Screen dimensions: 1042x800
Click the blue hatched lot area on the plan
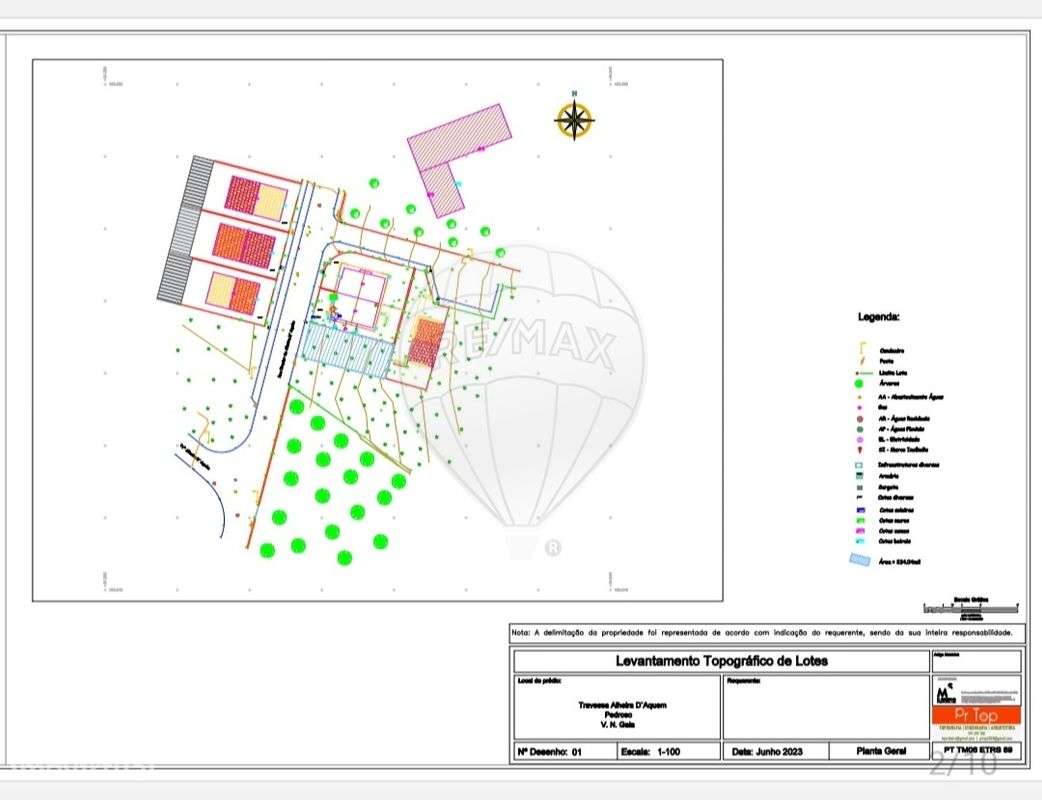(347, 352)
